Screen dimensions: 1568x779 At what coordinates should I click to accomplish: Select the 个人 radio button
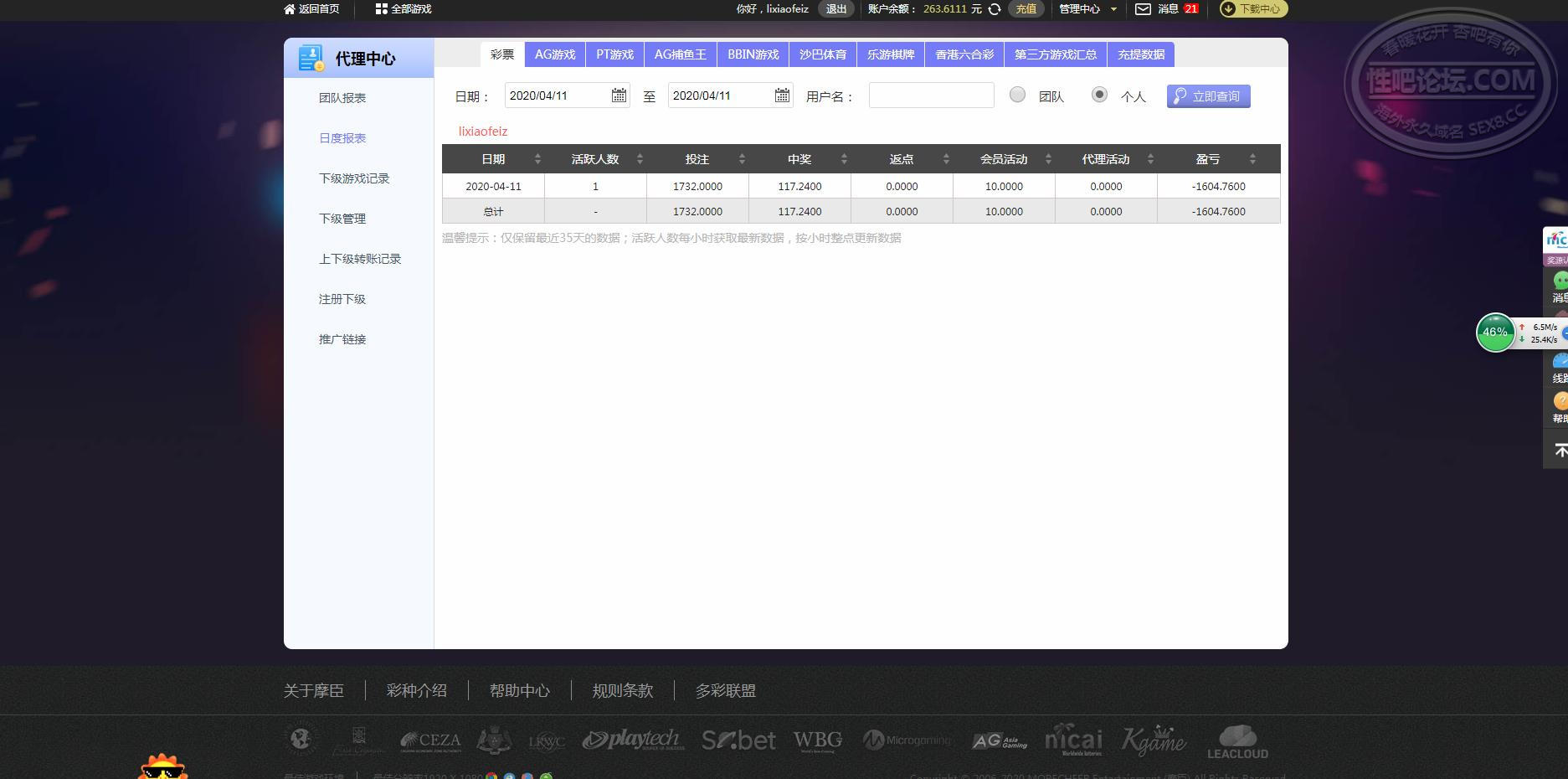(1099, 95)
